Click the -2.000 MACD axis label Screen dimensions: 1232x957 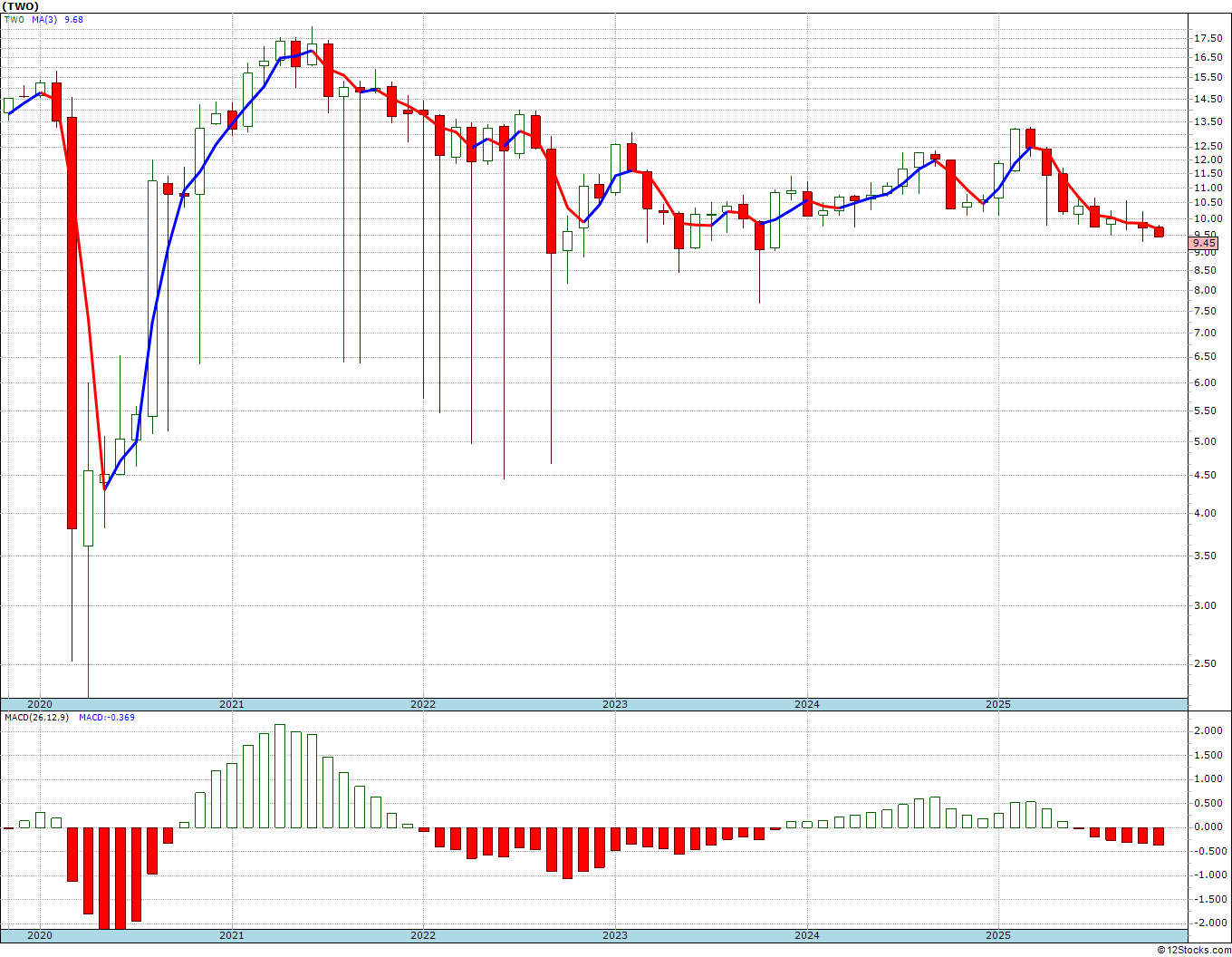point(1210,923)
